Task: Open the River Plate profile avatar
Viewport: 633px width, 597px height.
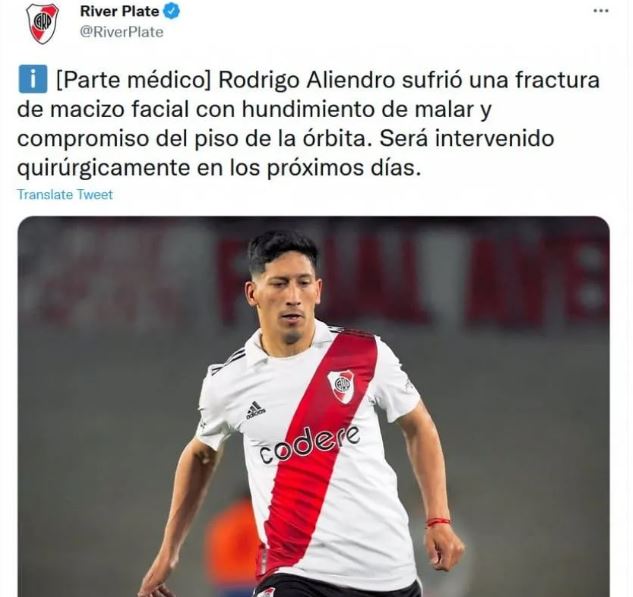Action: (x=42, y=23)
